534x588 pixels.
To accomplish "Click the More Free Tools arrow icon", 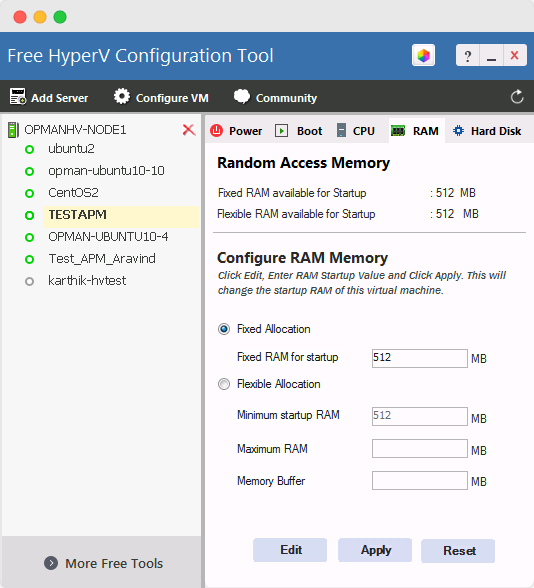I will click(x=51, y=563).
